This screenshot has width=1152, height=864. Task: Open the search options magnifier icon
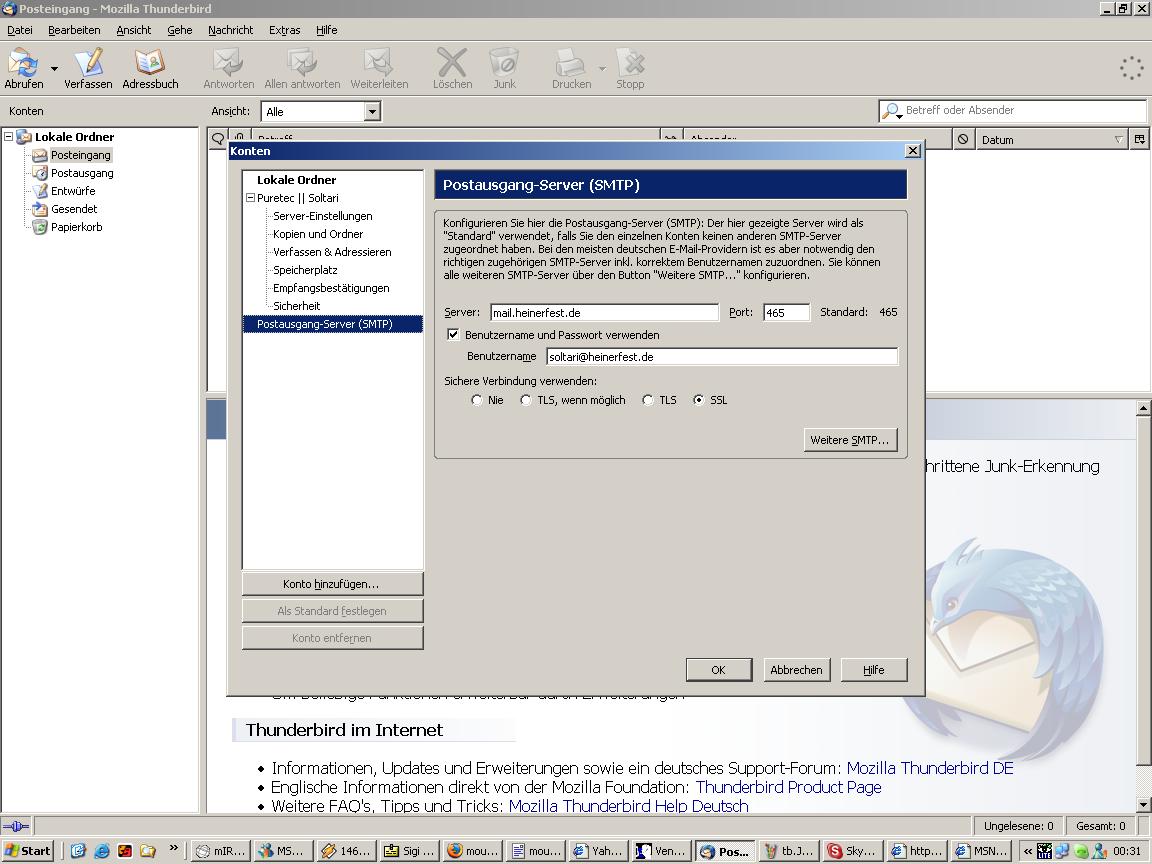(891, 111)
